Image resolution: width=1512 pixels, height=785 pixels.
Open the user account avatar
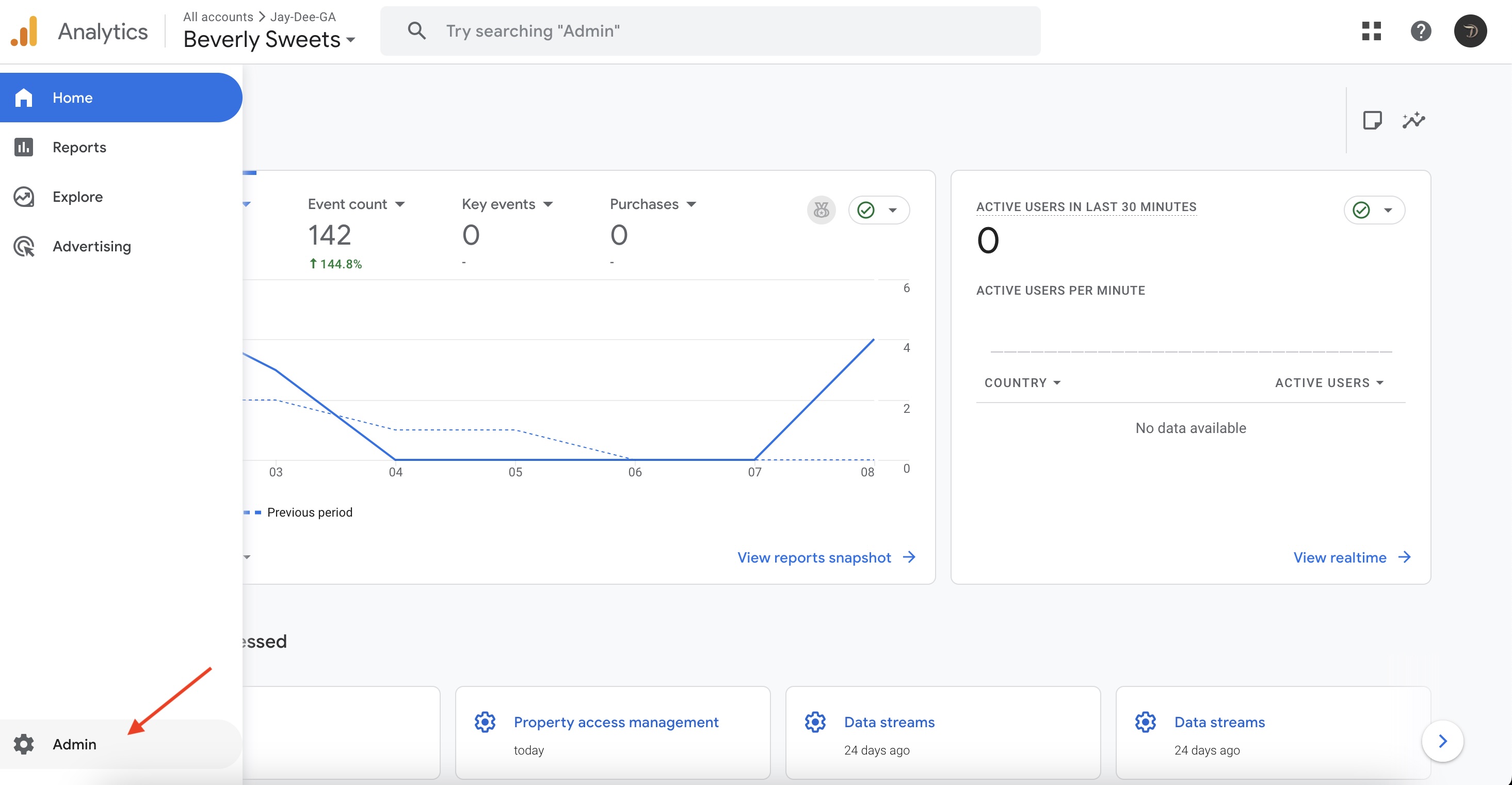1470,30
